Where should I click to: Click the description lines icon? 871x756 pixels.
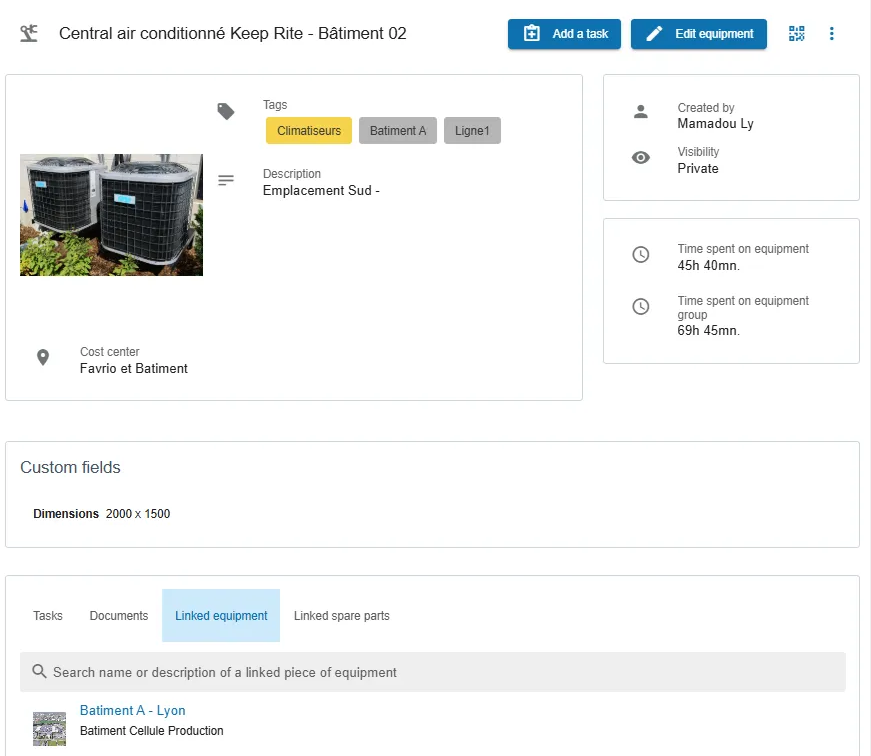point(226,180)
